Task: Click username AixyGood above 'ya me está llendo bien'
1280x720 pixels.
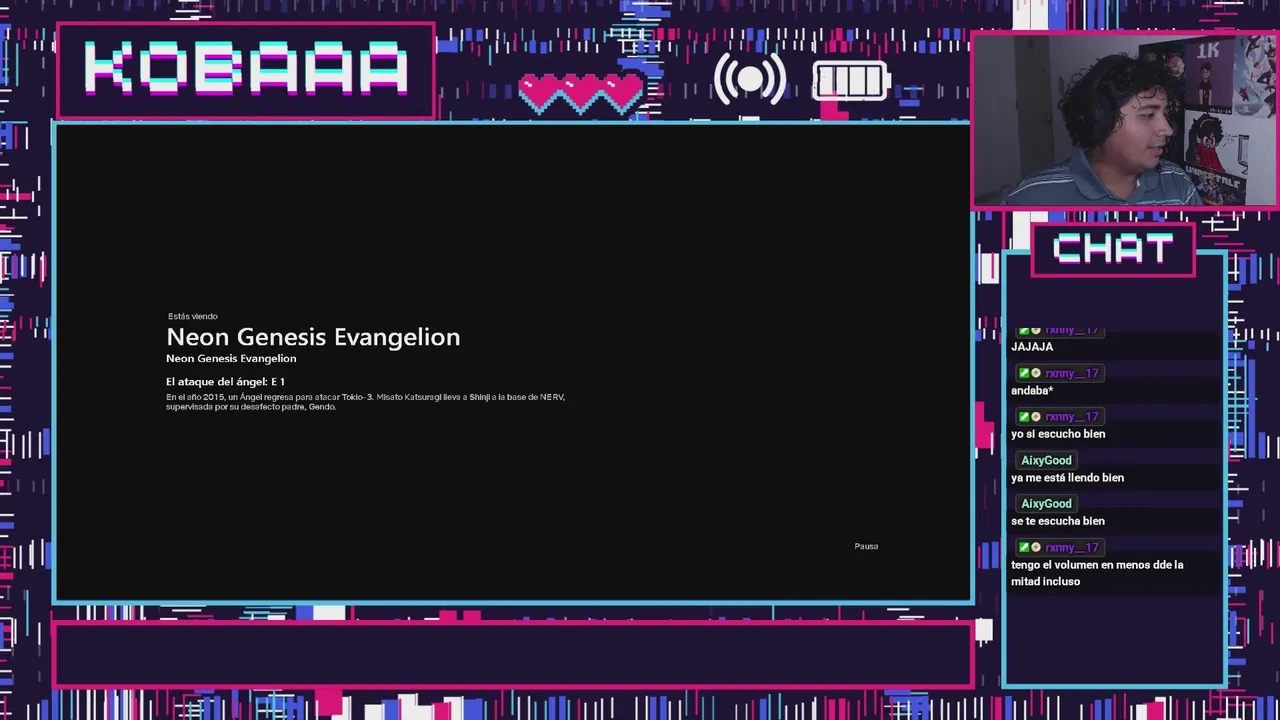Action: tap(1046, 460)
